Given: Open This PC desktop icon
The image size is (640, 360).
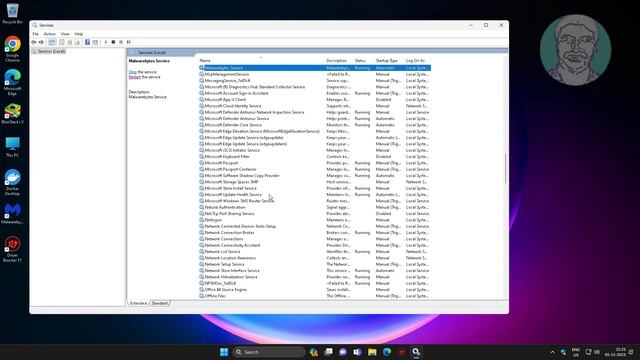Looking at the screenshot, I should pyautogui.click(x=12, y=147).
